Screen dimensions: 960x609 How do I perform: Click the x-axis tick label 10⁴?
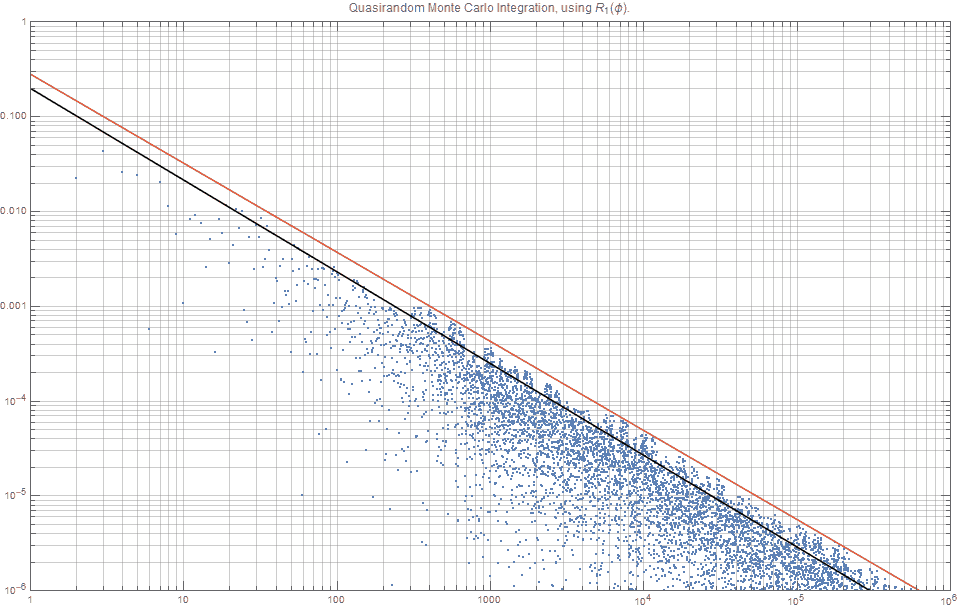[x=642, y=600]
